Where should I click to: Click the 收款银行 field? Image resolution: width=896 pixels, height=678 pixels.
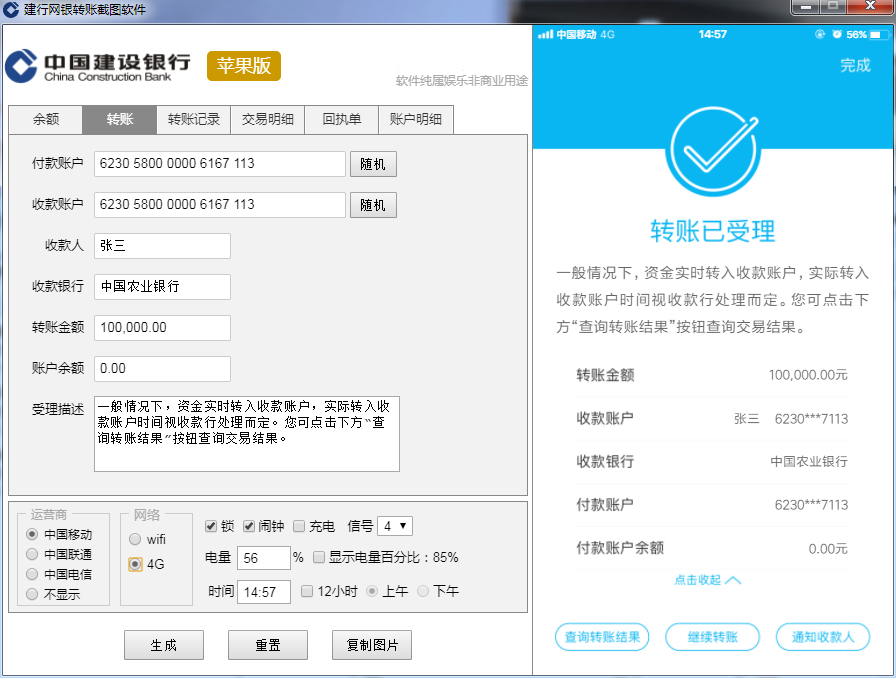(x=162, y=287)
